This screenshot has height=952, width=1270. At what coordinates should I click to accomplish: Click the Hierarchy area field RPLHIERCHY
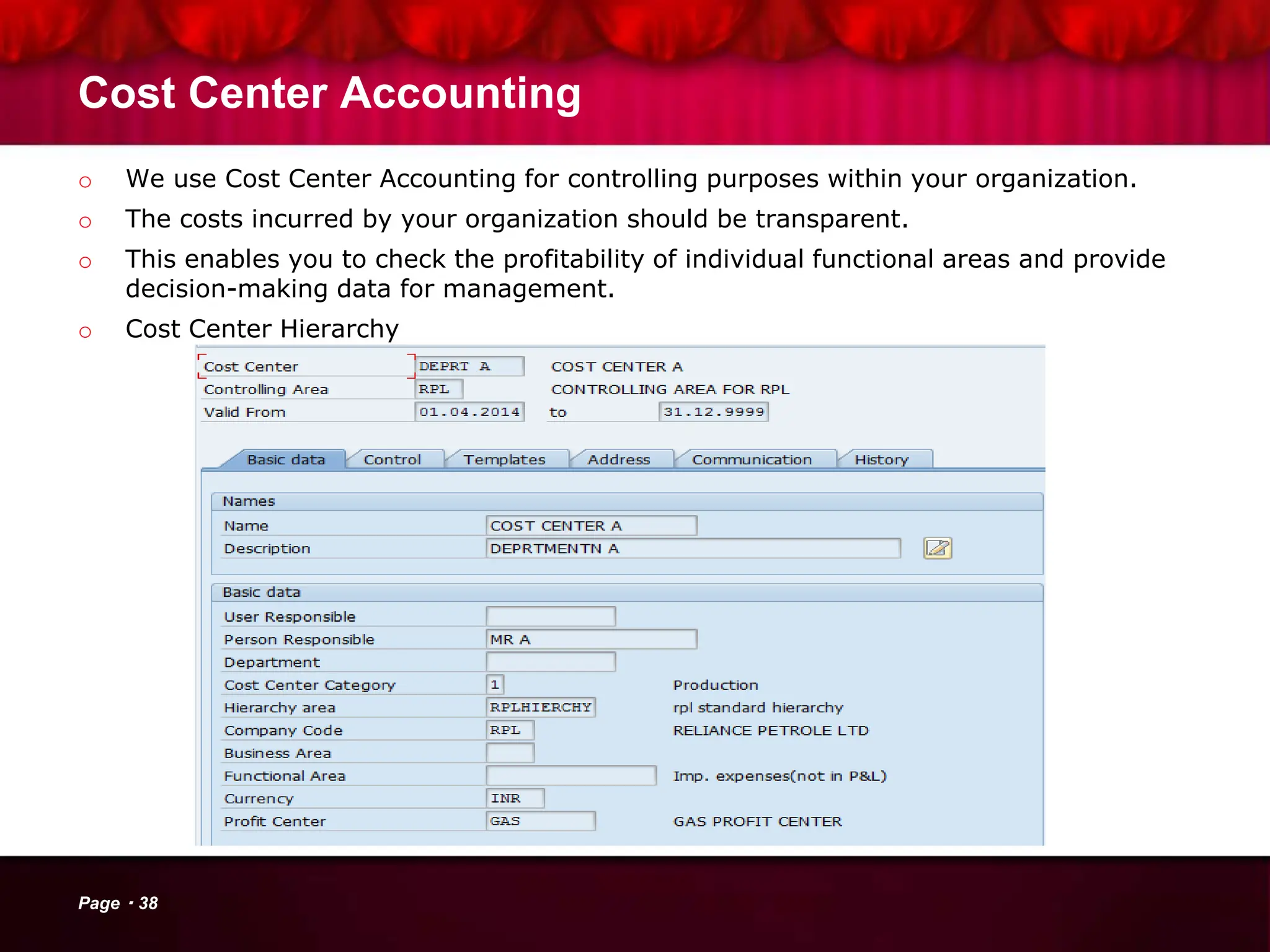click(x=541, y=707)
